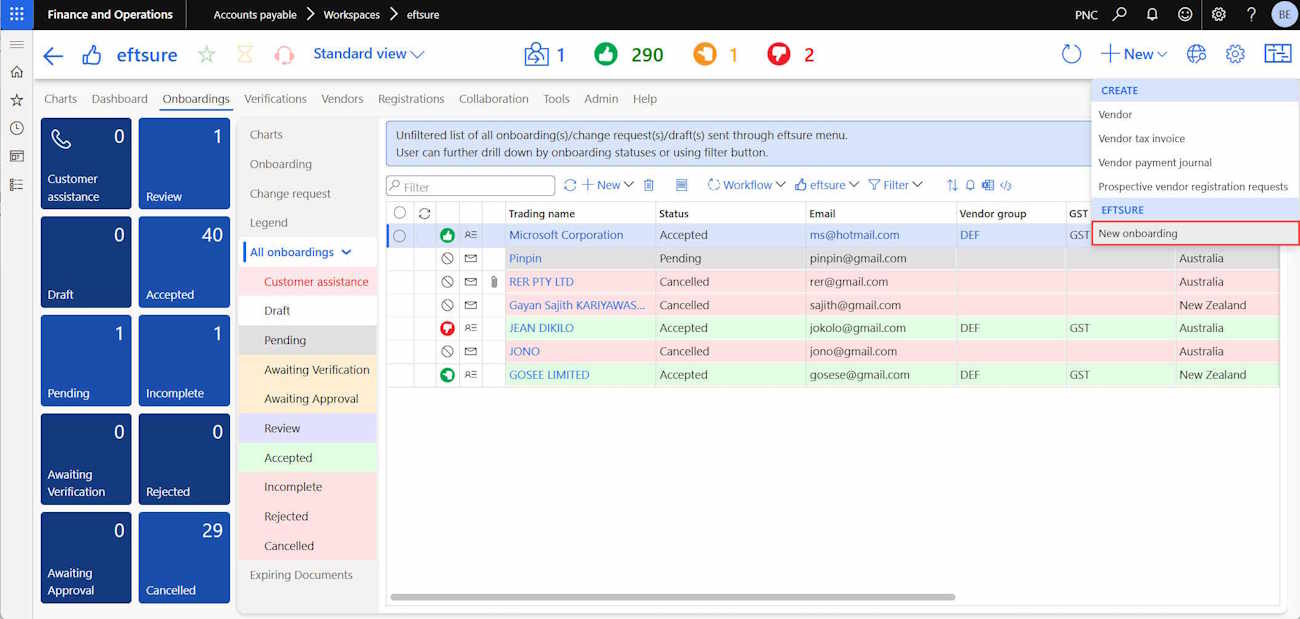Open Modules list icon in left sidebar
This screenshot has width=1300, height=619.
[x=16, y=184]
